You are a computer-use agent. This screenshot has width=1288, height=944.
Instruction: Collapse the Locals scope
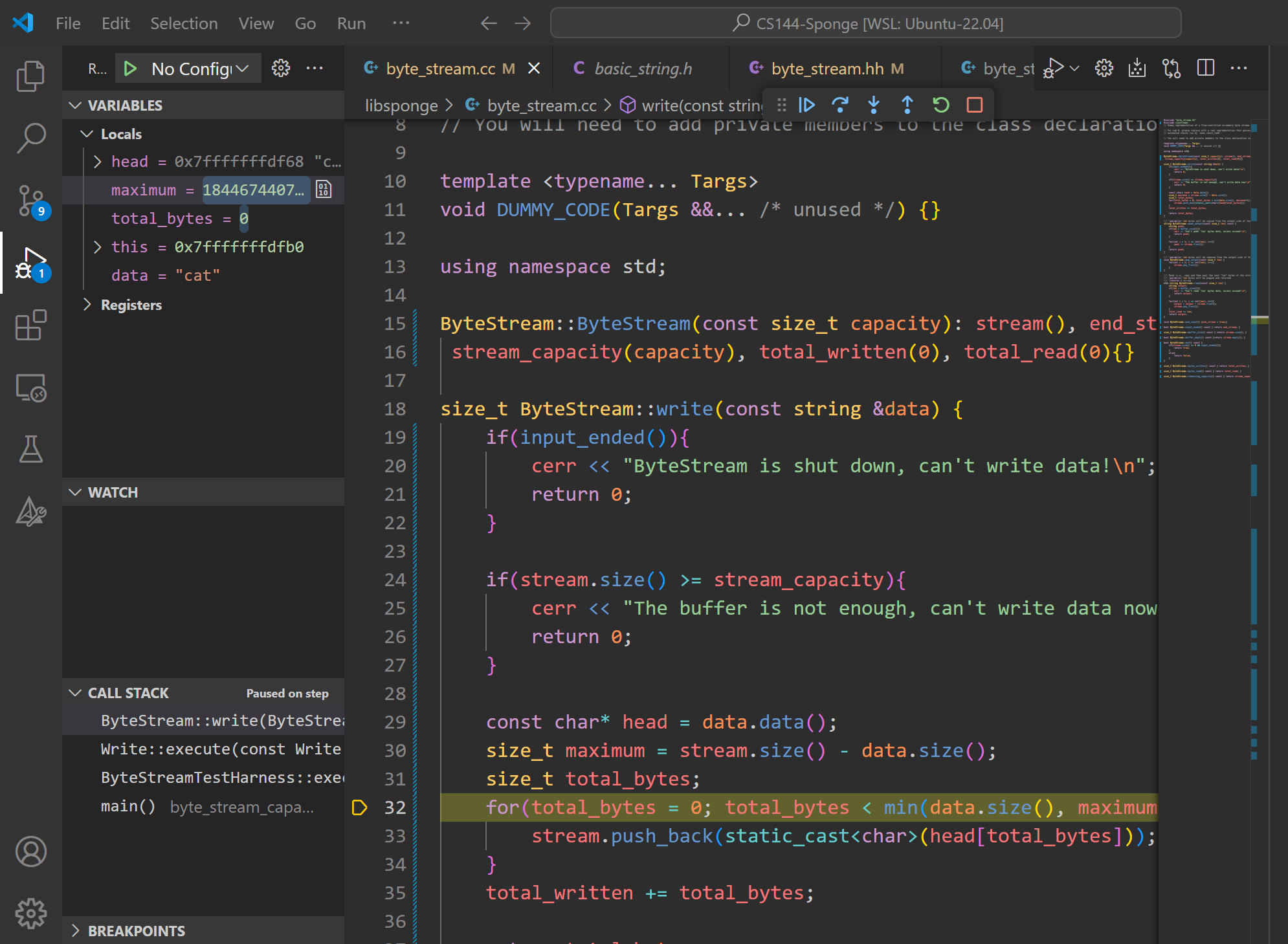86,134
